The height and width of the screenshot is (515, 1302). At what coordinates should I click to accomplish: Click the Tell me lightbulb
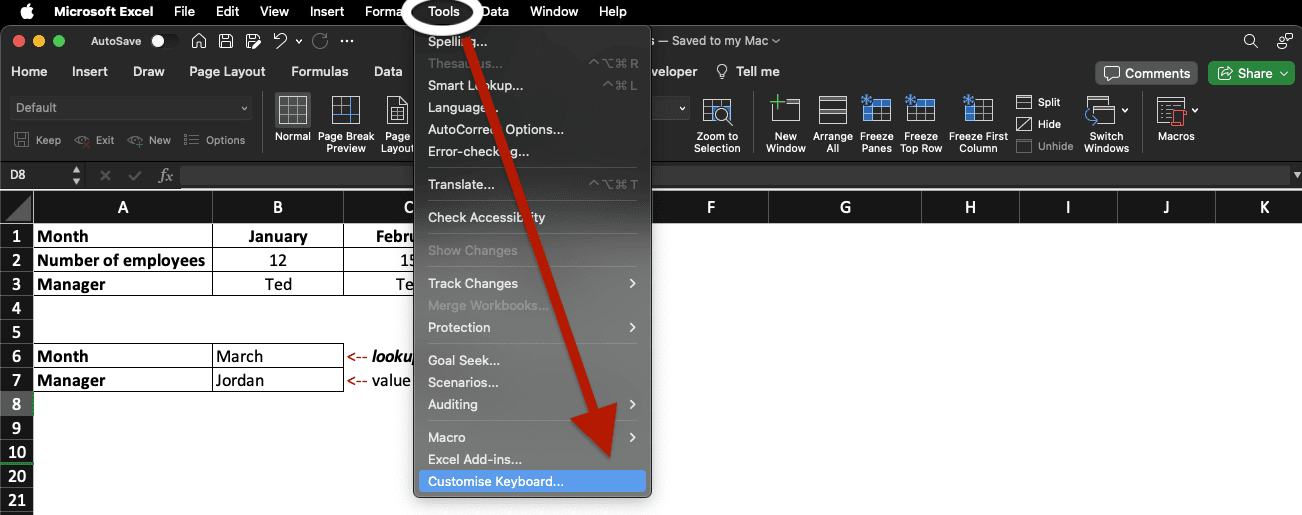722,71
